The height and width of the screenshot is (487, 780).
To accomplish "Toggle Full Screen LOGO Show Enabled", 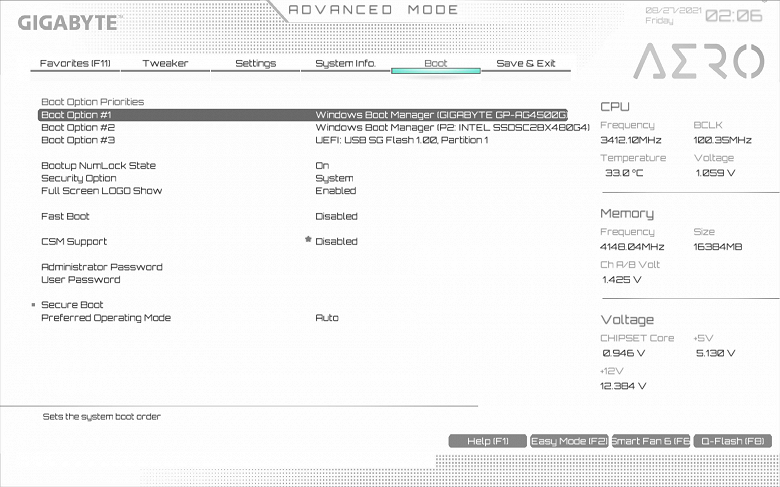I will 336,191.
